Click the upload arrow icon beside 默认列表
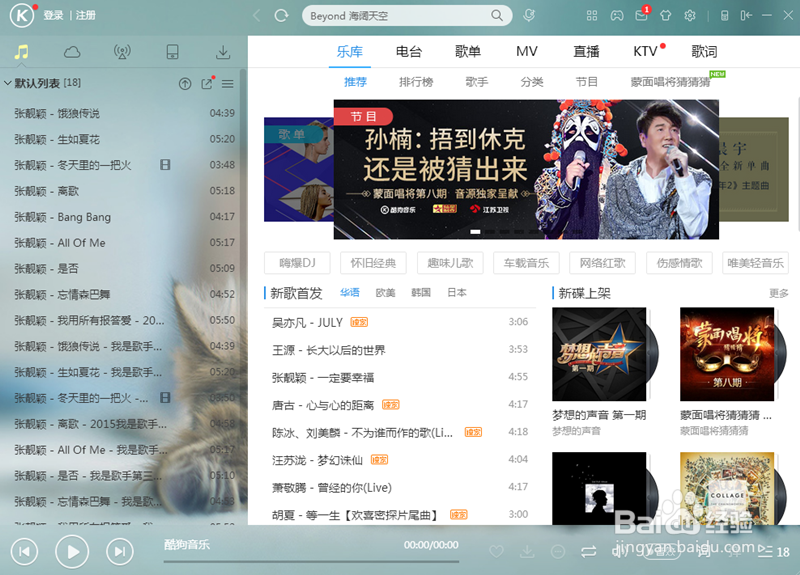Viewport: 800px width, 575px height. (185, 84)
